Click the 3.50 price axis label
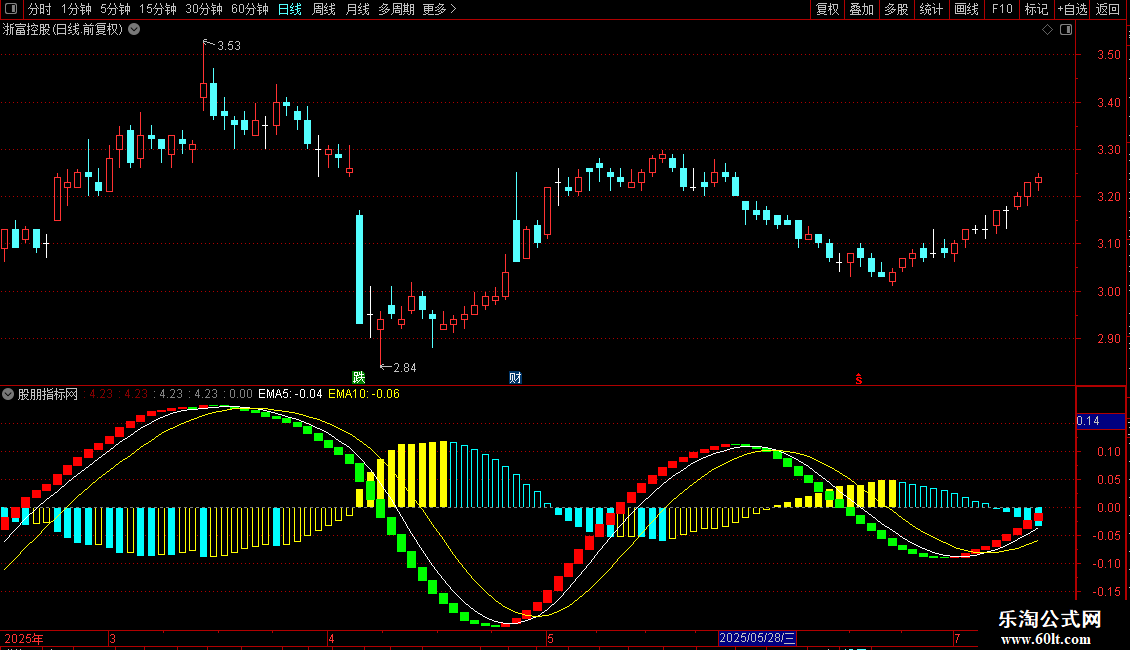The image size is (1130, 650). (1108, 55)
